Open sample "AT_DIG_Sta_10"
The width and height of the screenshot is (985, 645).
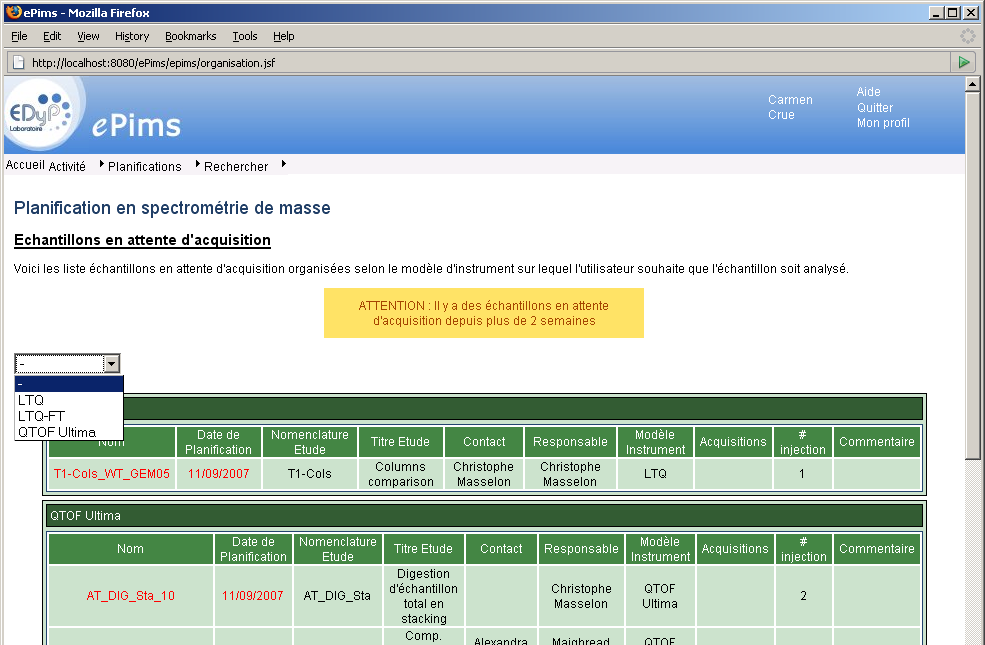(x=128, y=595)
